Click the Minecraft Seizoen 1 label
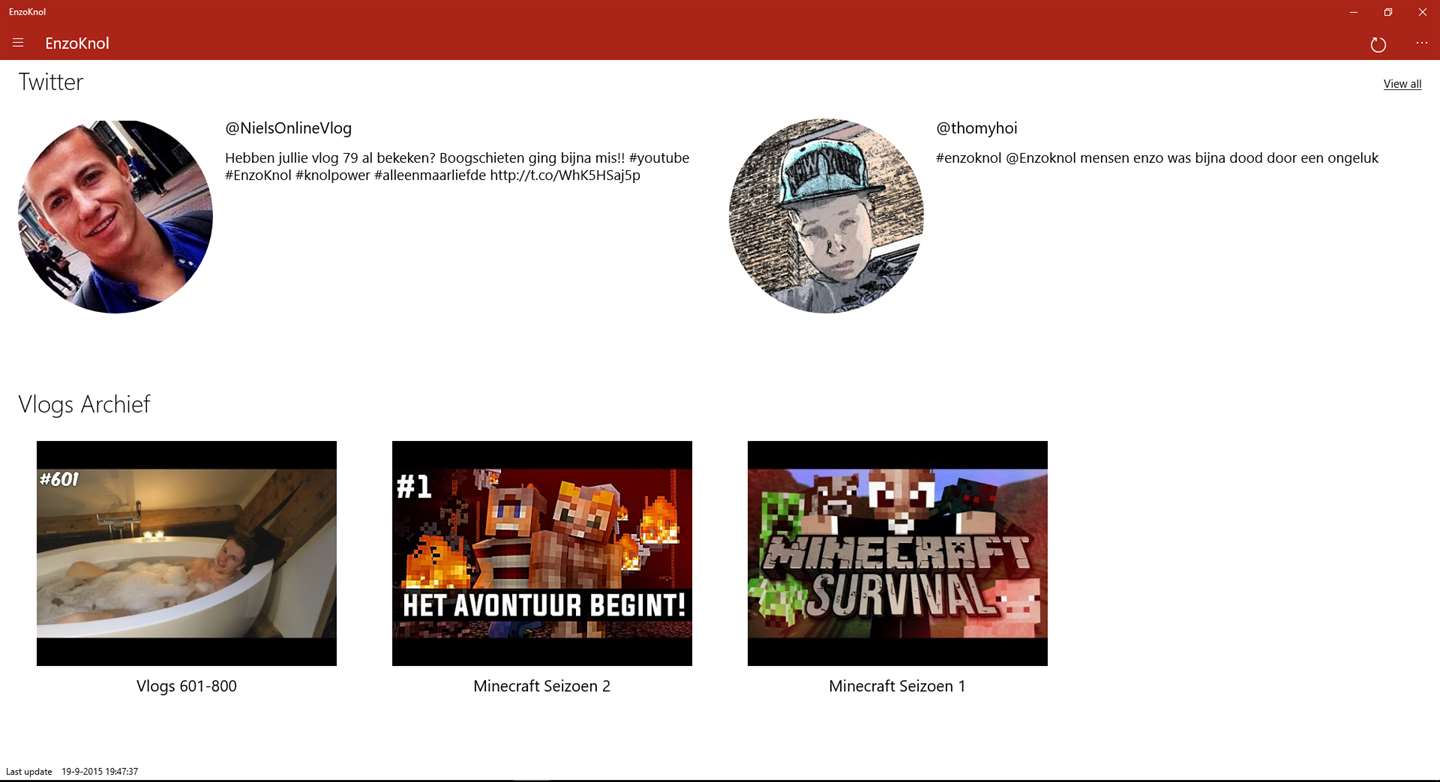Screen dimensions: 1440x782 897,686
